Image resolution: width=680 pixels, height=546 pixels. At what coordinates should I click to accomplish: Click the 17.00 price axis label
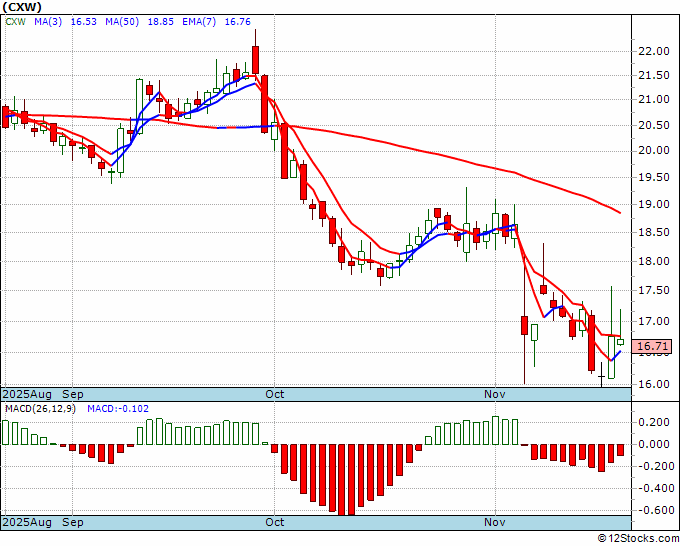pos(654,321)
